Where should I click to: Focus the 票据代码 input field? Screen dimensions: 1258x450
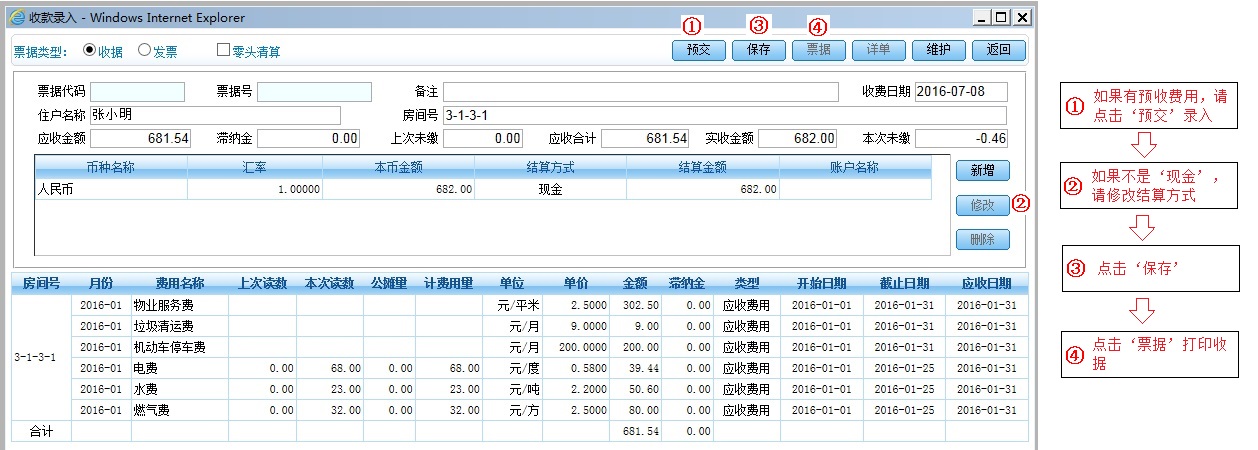pyautogui.click(x=138, y=92)
